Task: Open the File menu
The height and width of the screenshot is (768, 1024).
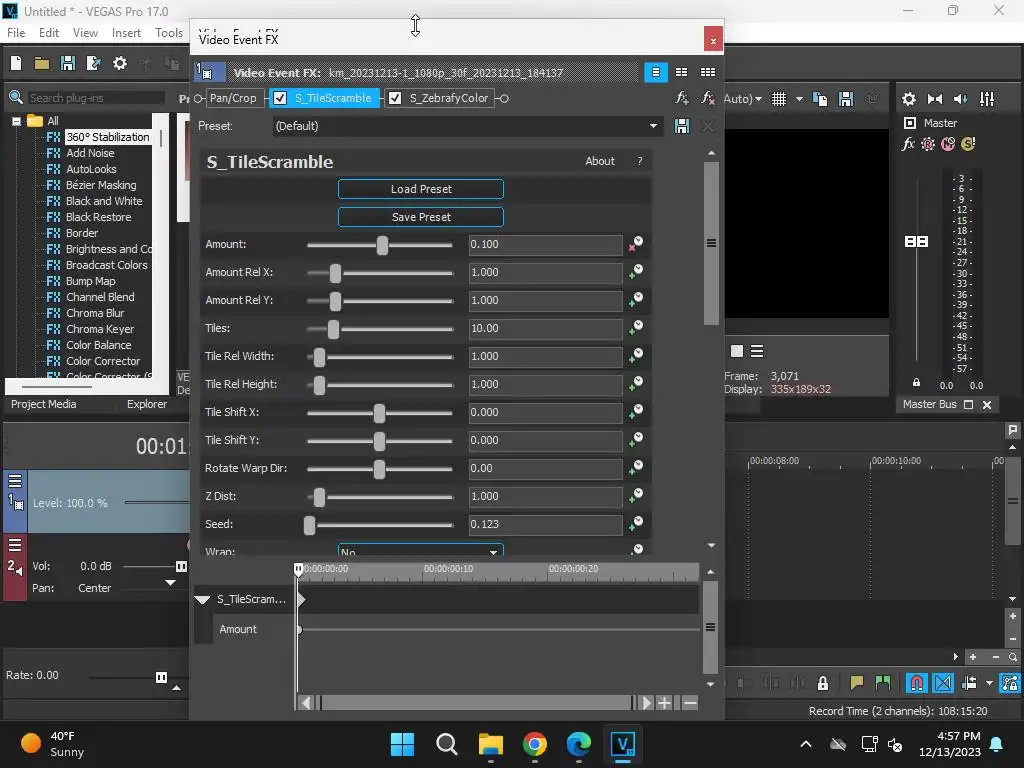Action: tap(16, 33)
